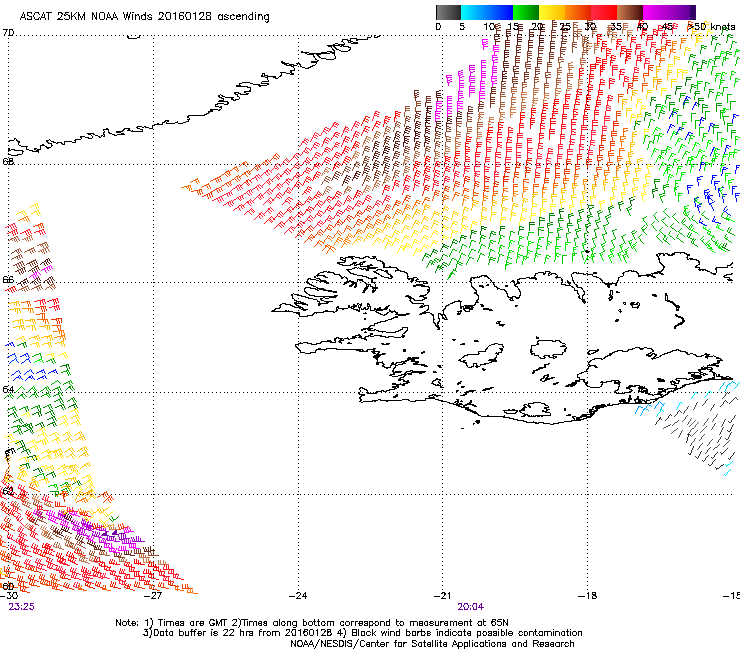Click the '68' latitude label
Screen dimensions: 740x650
[8, 161]
